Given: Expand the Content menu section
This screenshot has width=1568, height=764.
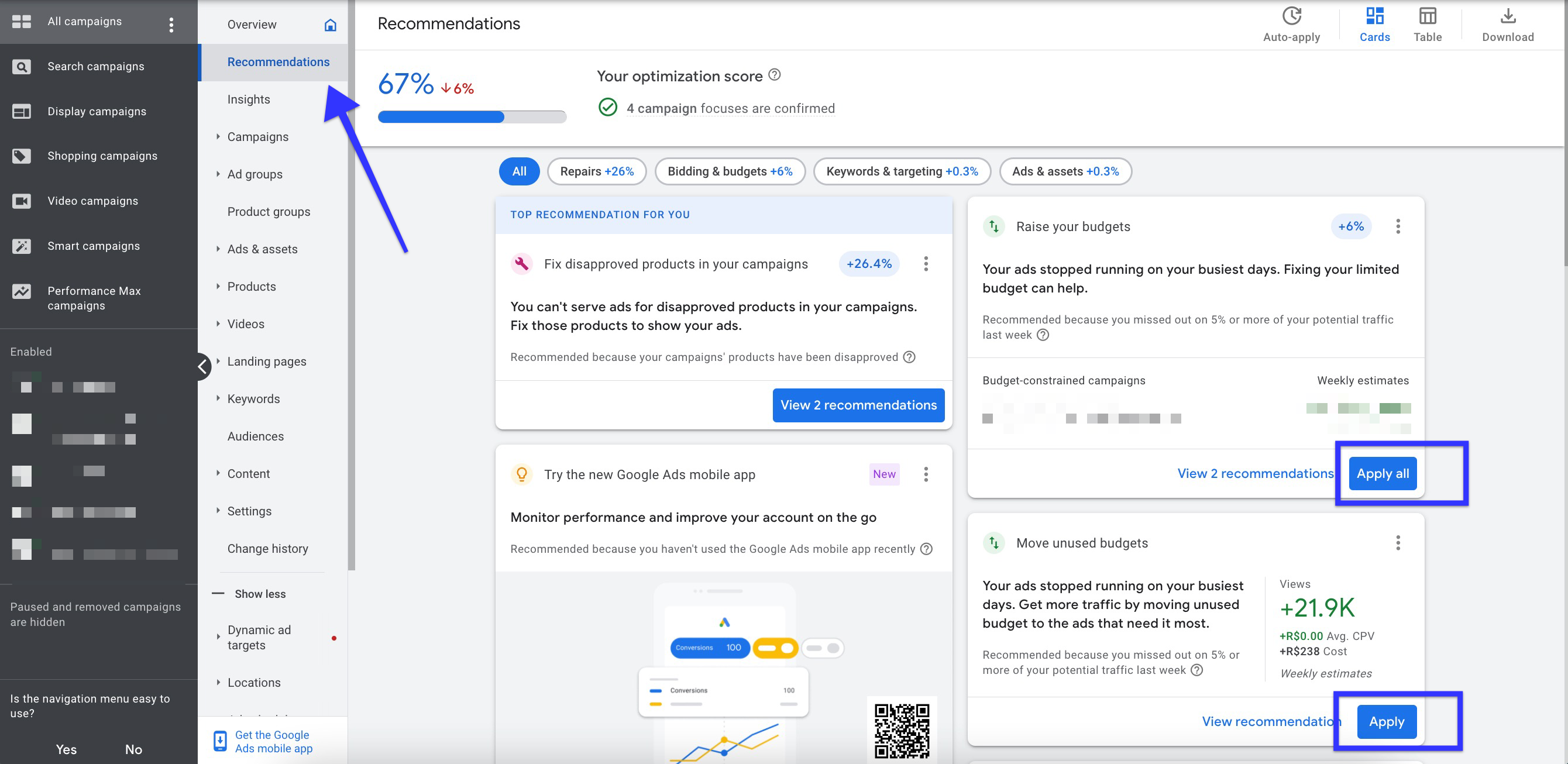Looking at the screenshot, I should coord(218,474).
